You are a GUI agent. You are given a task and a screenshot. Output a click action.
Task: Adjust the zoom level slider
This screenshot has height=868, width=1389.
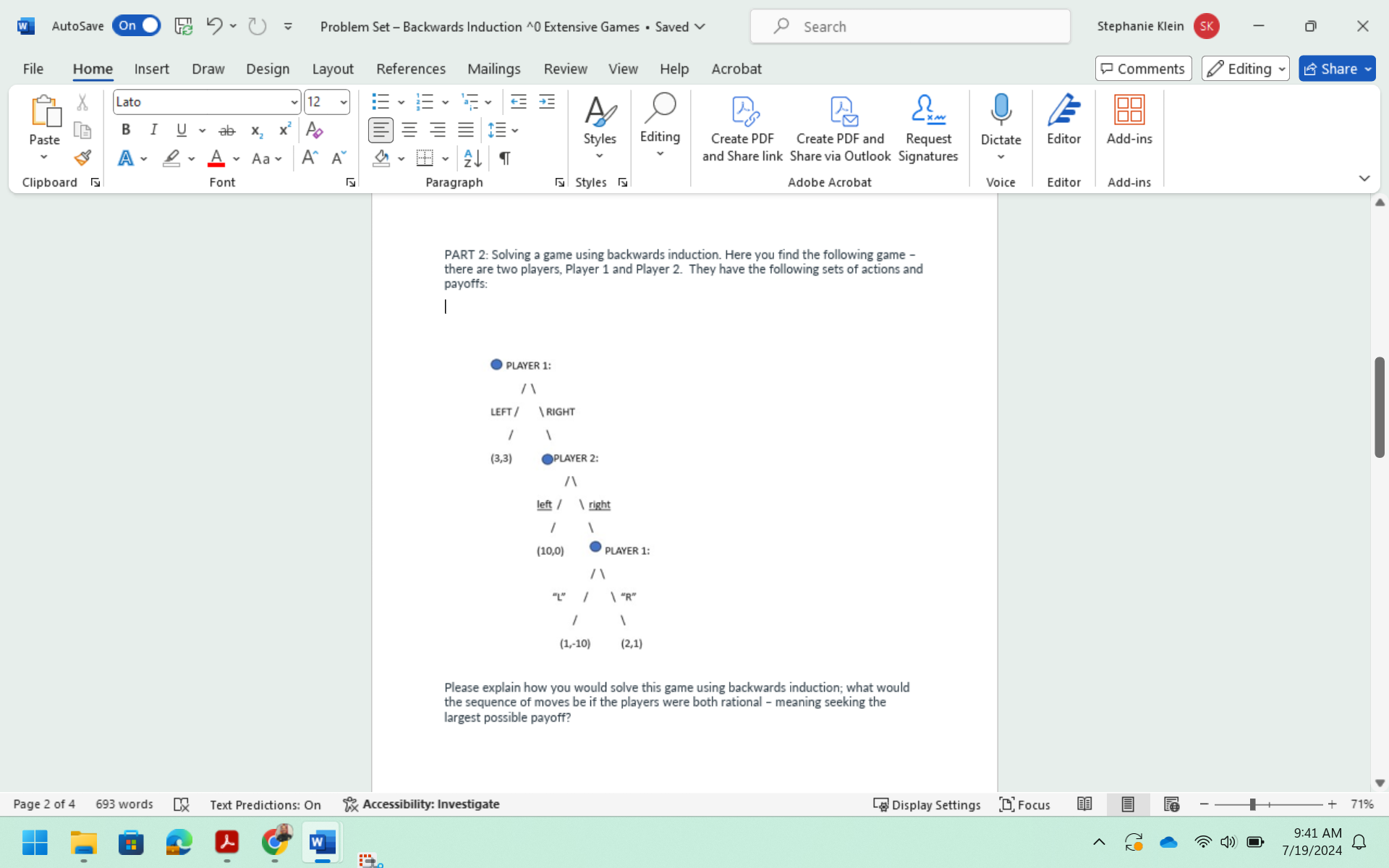point(1252,804)
